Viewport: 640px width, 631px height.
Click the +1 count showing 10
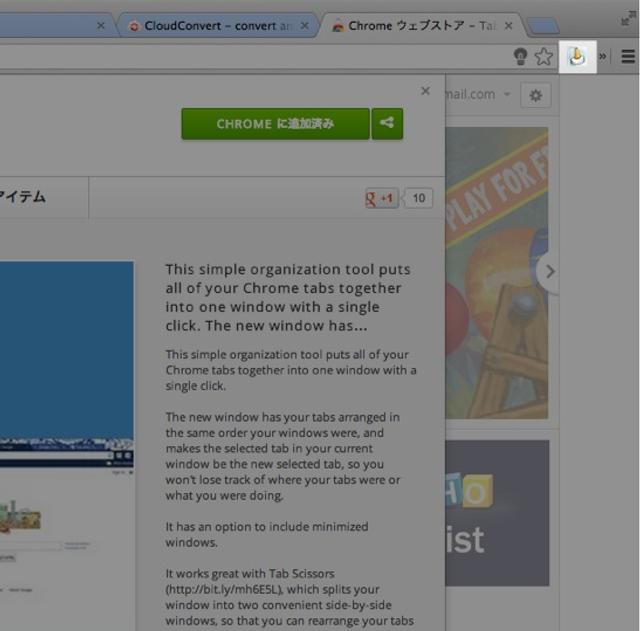(419, 198)
